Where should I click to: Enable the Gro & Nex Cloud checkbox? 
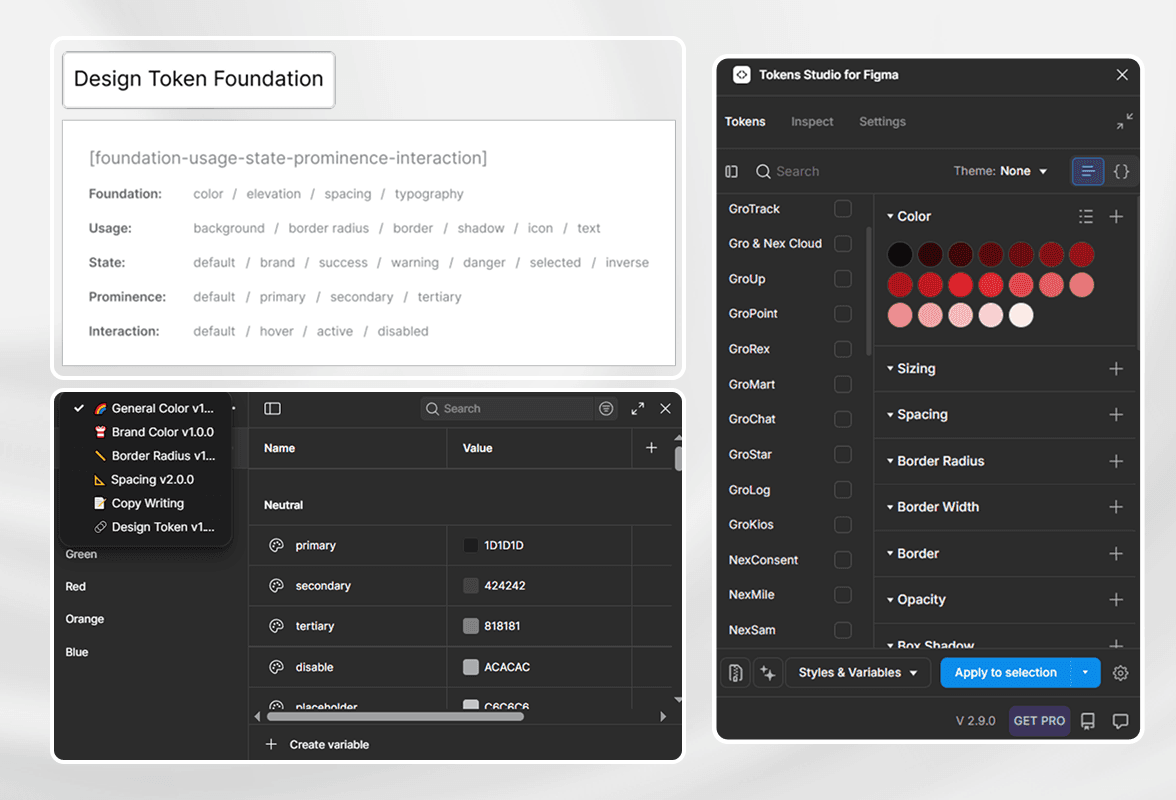point(843,244)
